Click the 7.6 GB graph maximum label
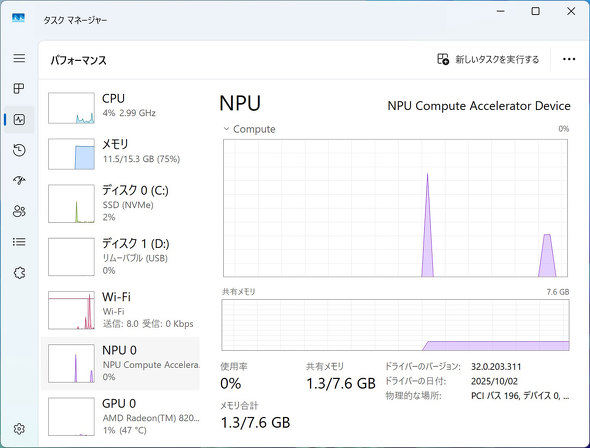Image resolution: width=590 pixels, height=448 pixels. [558, 292]
